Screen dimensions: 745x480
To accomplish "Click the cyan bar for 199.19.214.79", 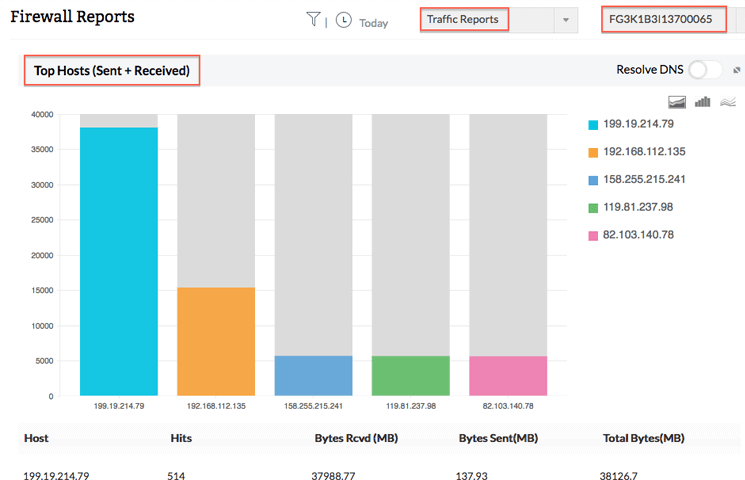I will [119, 261].
